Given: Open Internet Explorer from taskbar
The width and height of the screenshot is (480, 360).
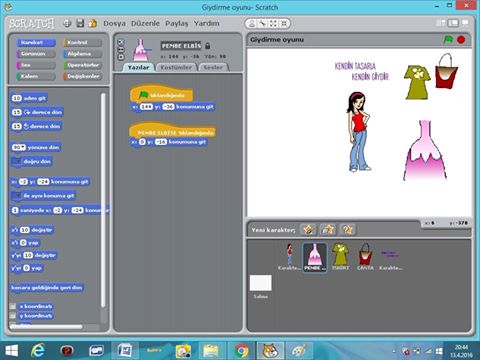Looking at the screenshot, I should click(x=37, y=351).
